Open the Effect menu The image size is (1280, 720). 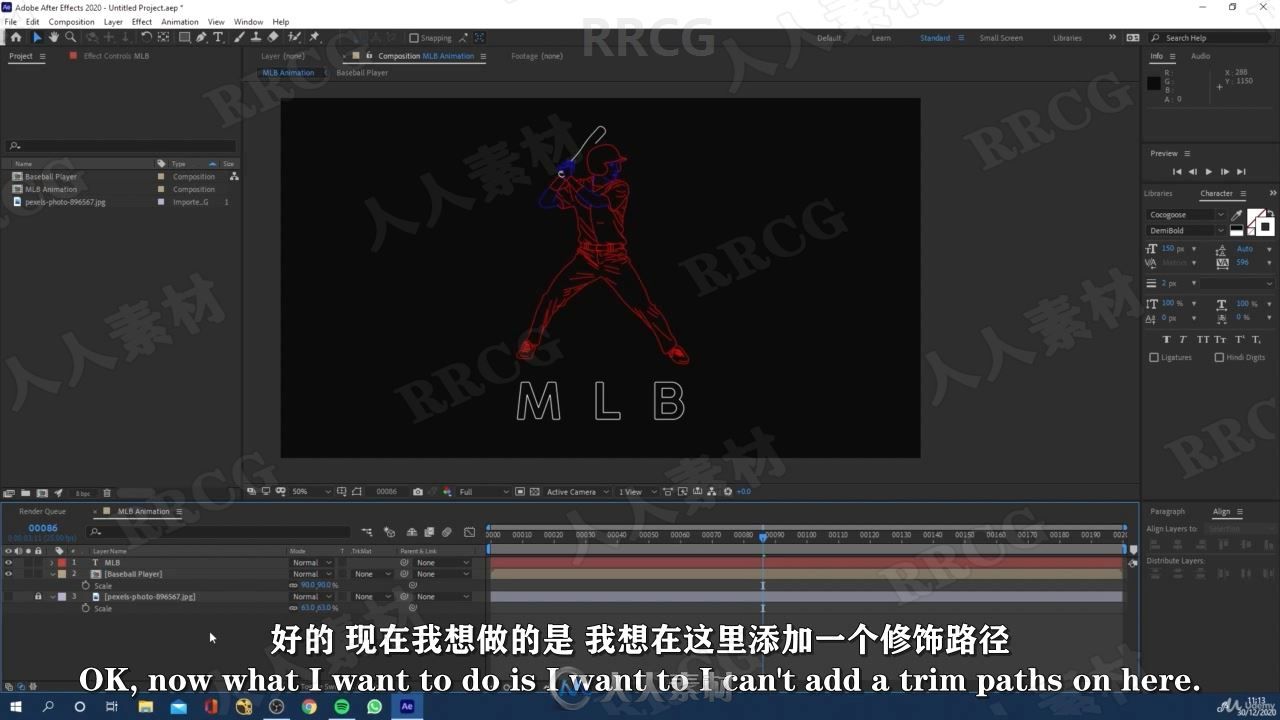click(x=142, y=22)
